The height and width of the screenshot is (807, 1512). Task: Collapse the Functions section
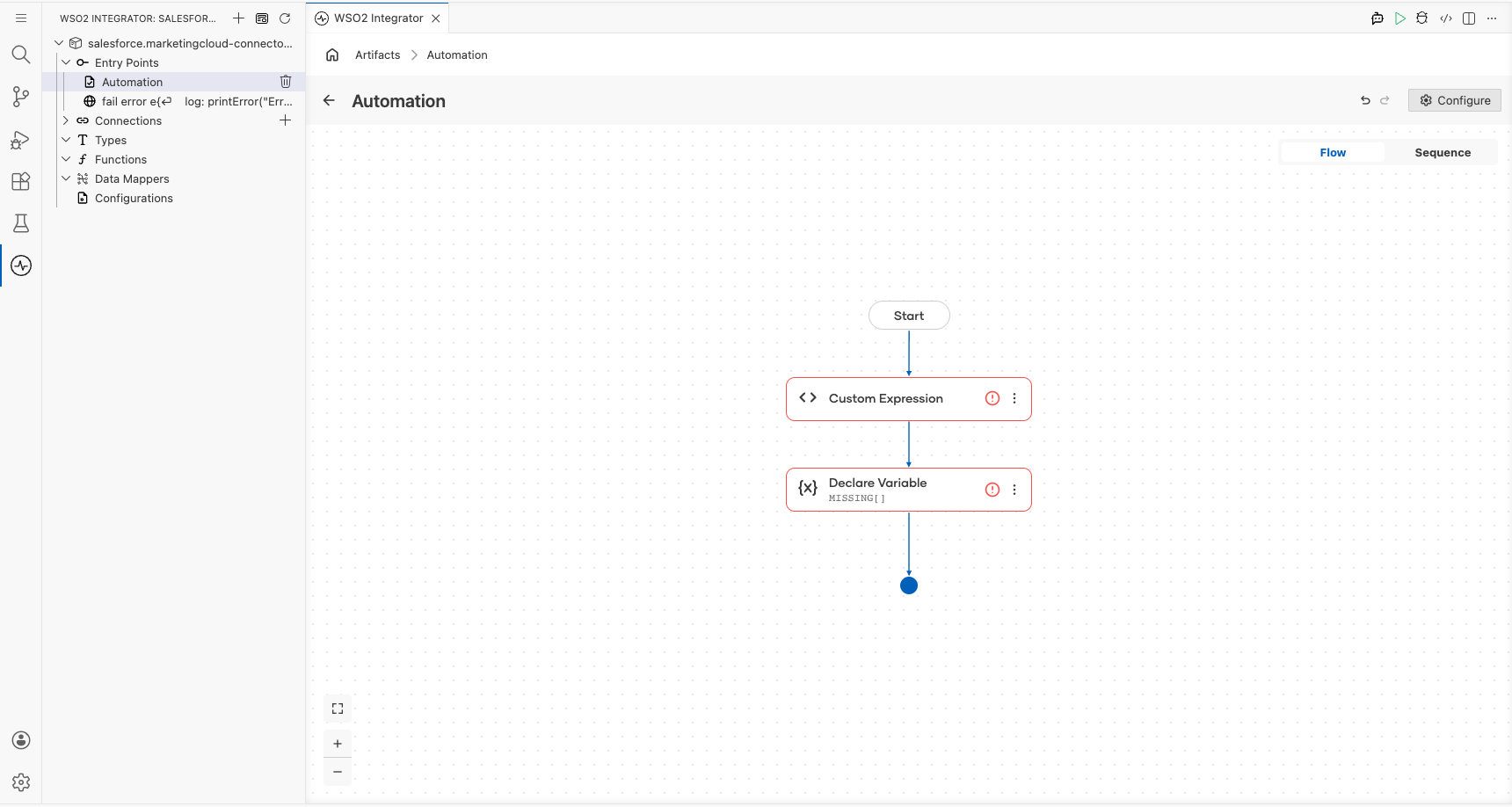tap(66, 159)
